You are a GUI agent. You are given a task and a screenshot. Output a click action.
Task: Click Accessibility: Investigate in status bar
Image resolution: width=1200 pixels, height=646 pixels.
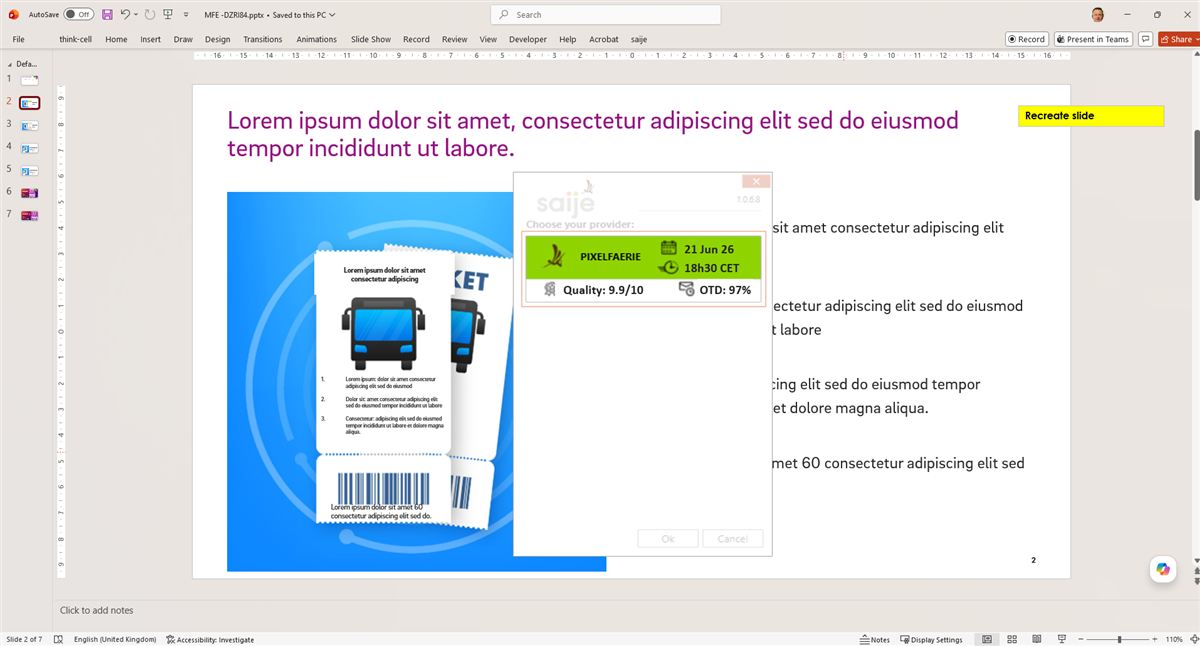pyautogui.click(x=210, y=639)
